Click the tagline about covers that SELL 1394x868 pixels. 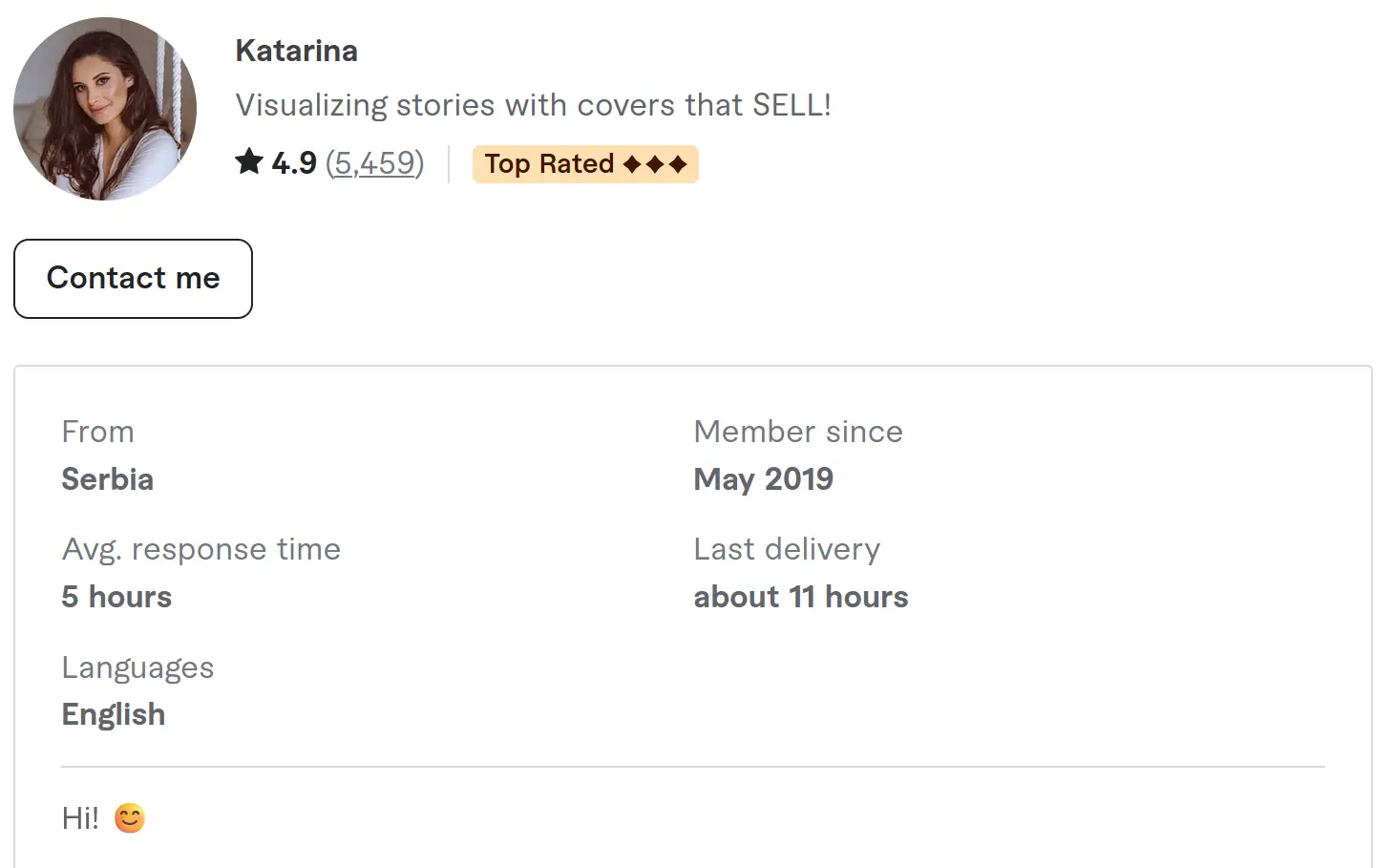coord(533,105)
